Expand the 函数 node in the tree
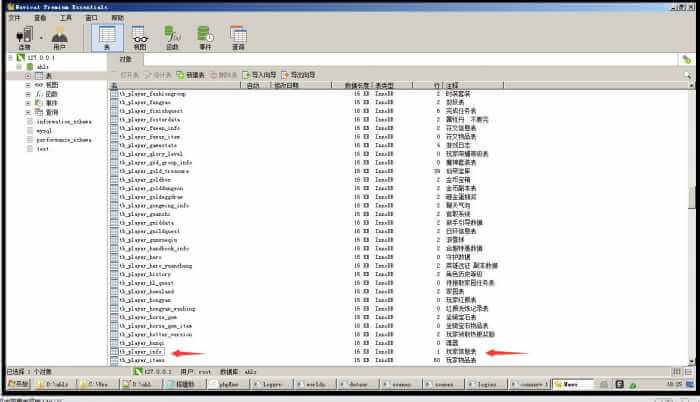The image size is (700, 402). pos(28,94)
